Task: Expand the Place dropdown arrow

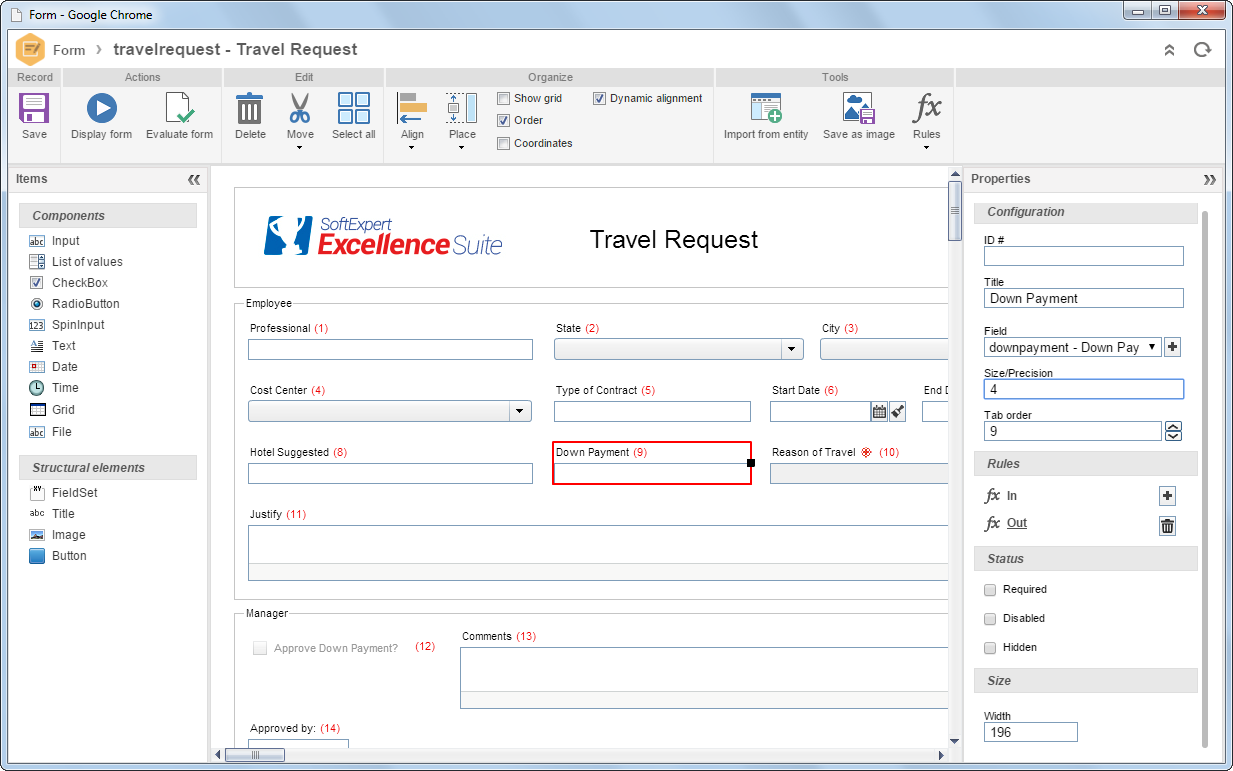Action: [x=462, y=148]
